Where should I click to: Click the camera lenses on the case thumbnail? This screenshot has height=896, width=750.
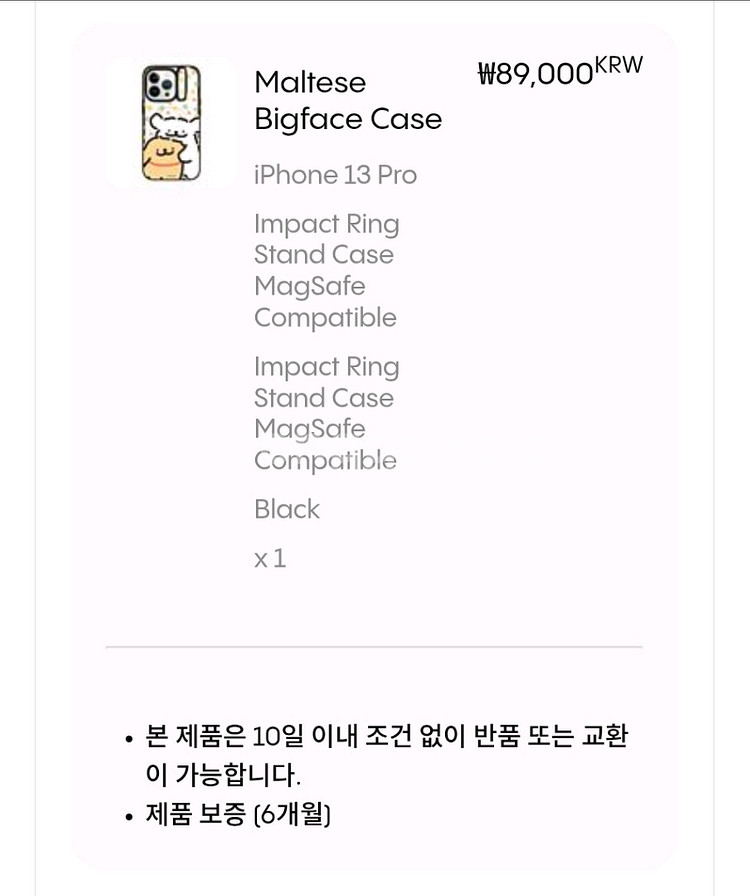point(158,85)
